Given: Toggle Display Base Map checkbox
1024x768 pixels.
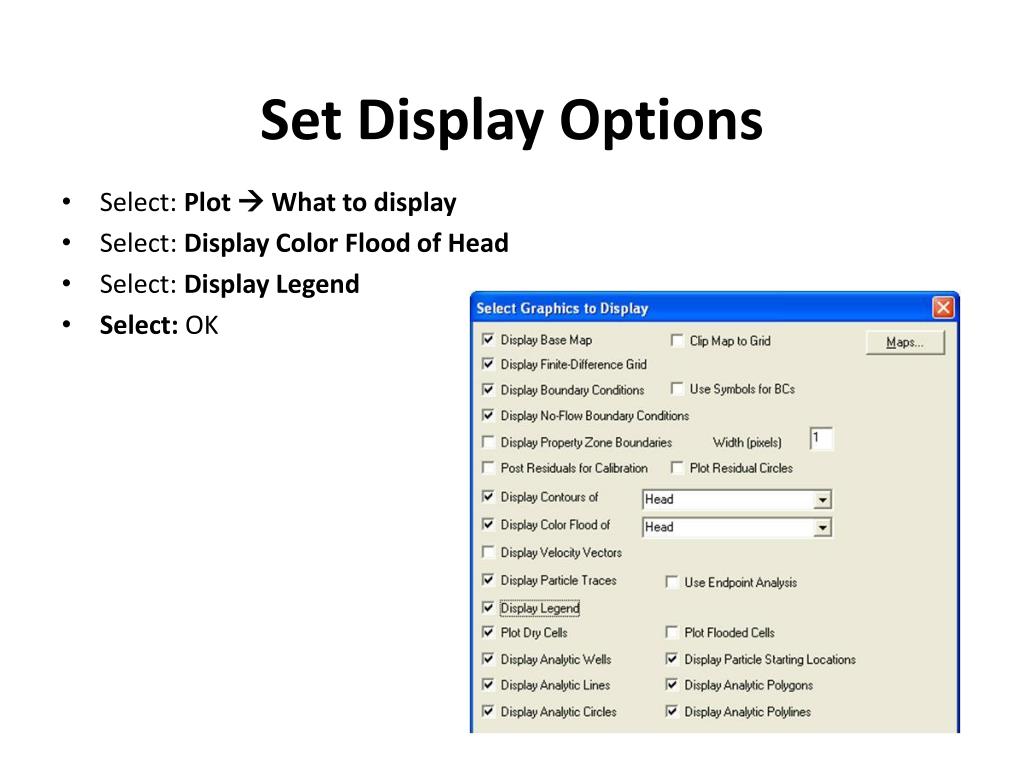Looking at the screenshot, I should click(488, 340).
